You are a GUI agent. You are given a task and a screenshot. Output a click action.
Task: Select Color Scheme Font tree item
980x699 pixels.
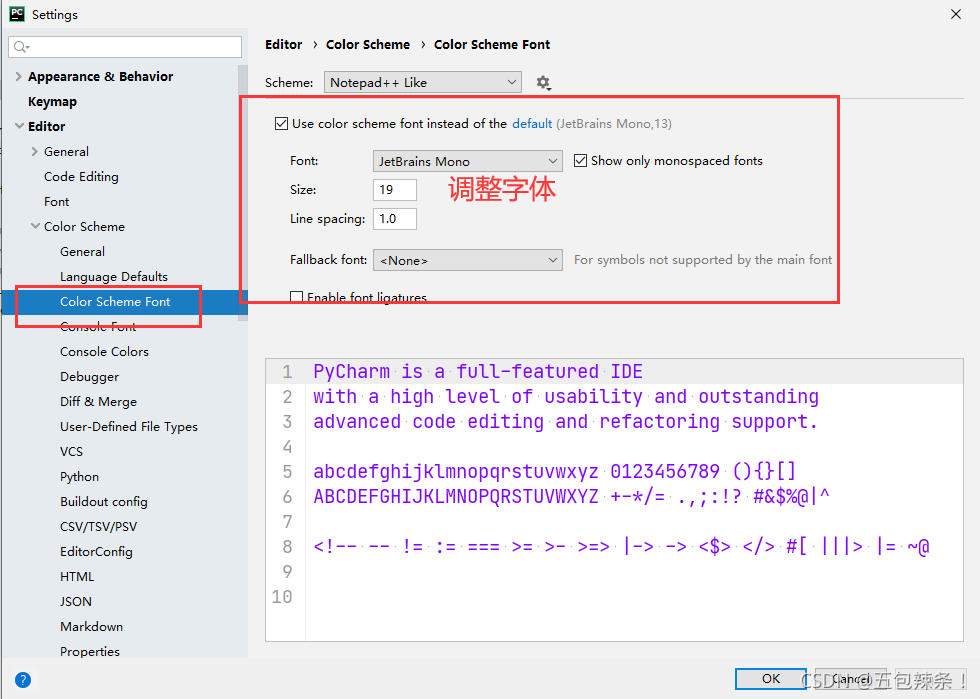click(x=115, y=301)
